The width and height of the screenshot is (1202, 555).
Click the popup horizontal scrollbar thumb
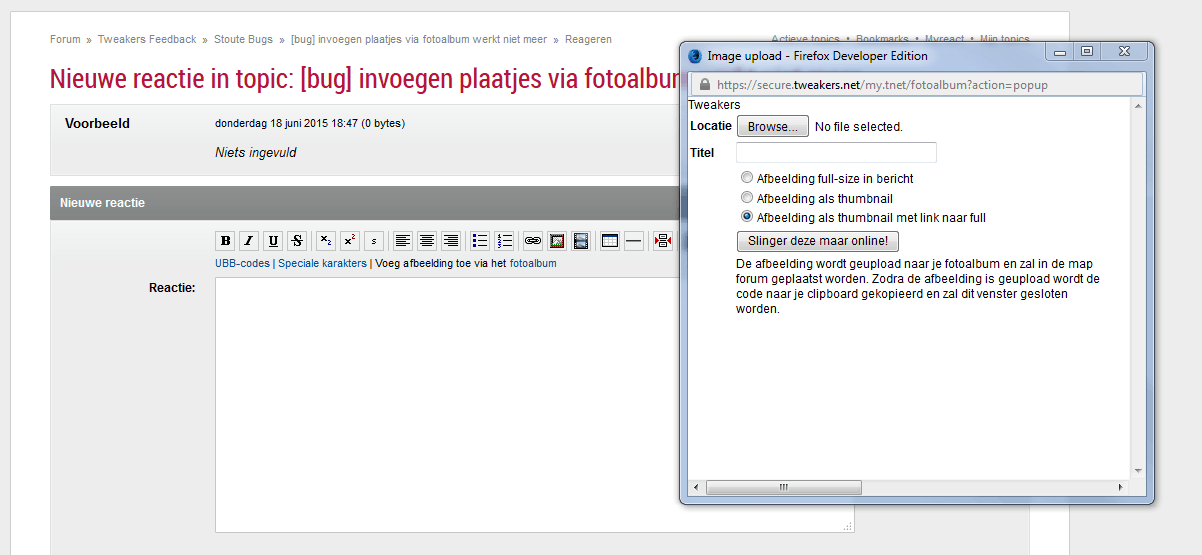(x=783, y=487)
